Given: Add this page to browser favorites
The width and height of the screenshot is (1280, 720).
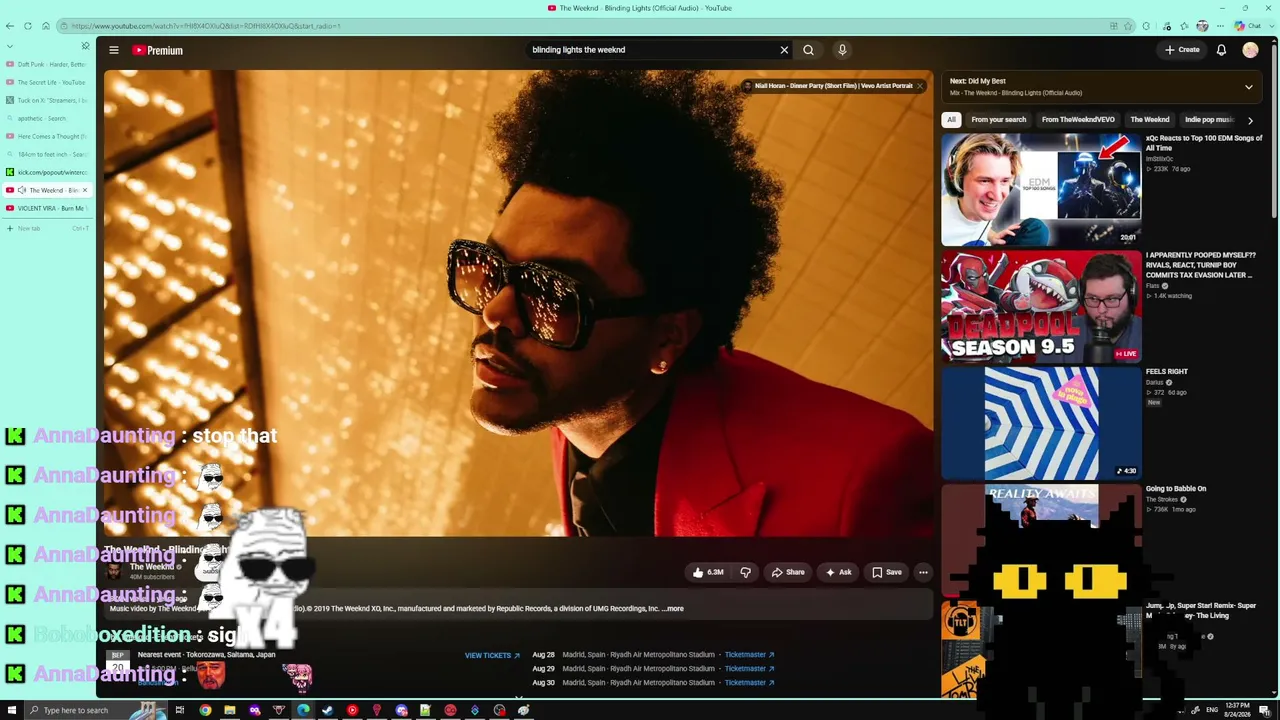Looking at the screenshot, I should point(1129,26).
